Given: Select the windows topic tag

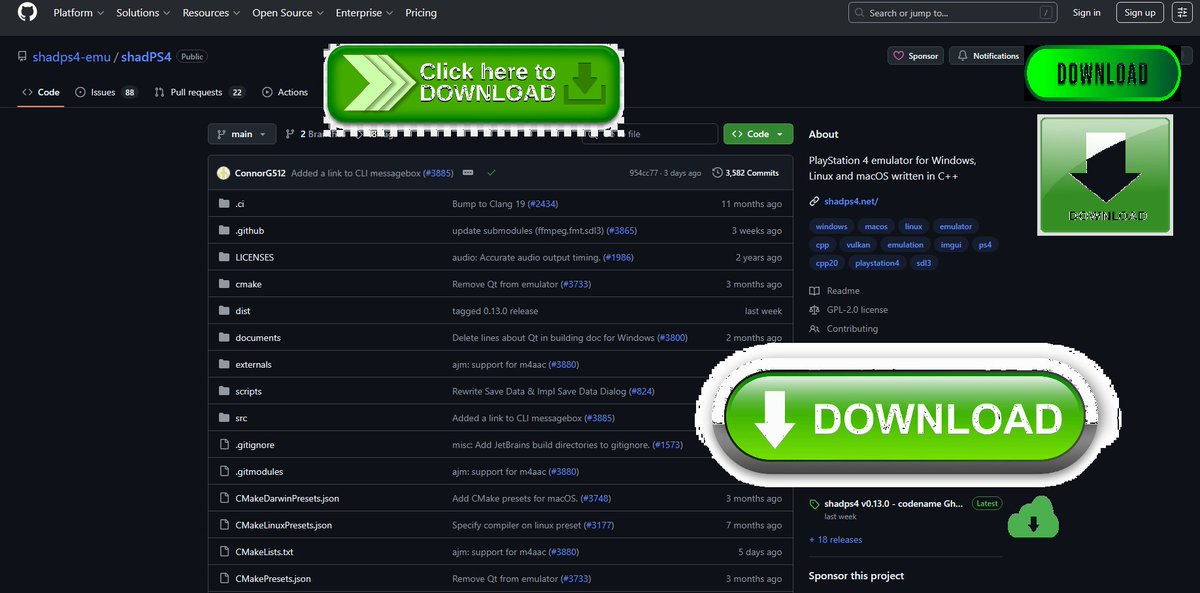Looking at the screenshot, I should pyautogui.click(x=831, y=227).
